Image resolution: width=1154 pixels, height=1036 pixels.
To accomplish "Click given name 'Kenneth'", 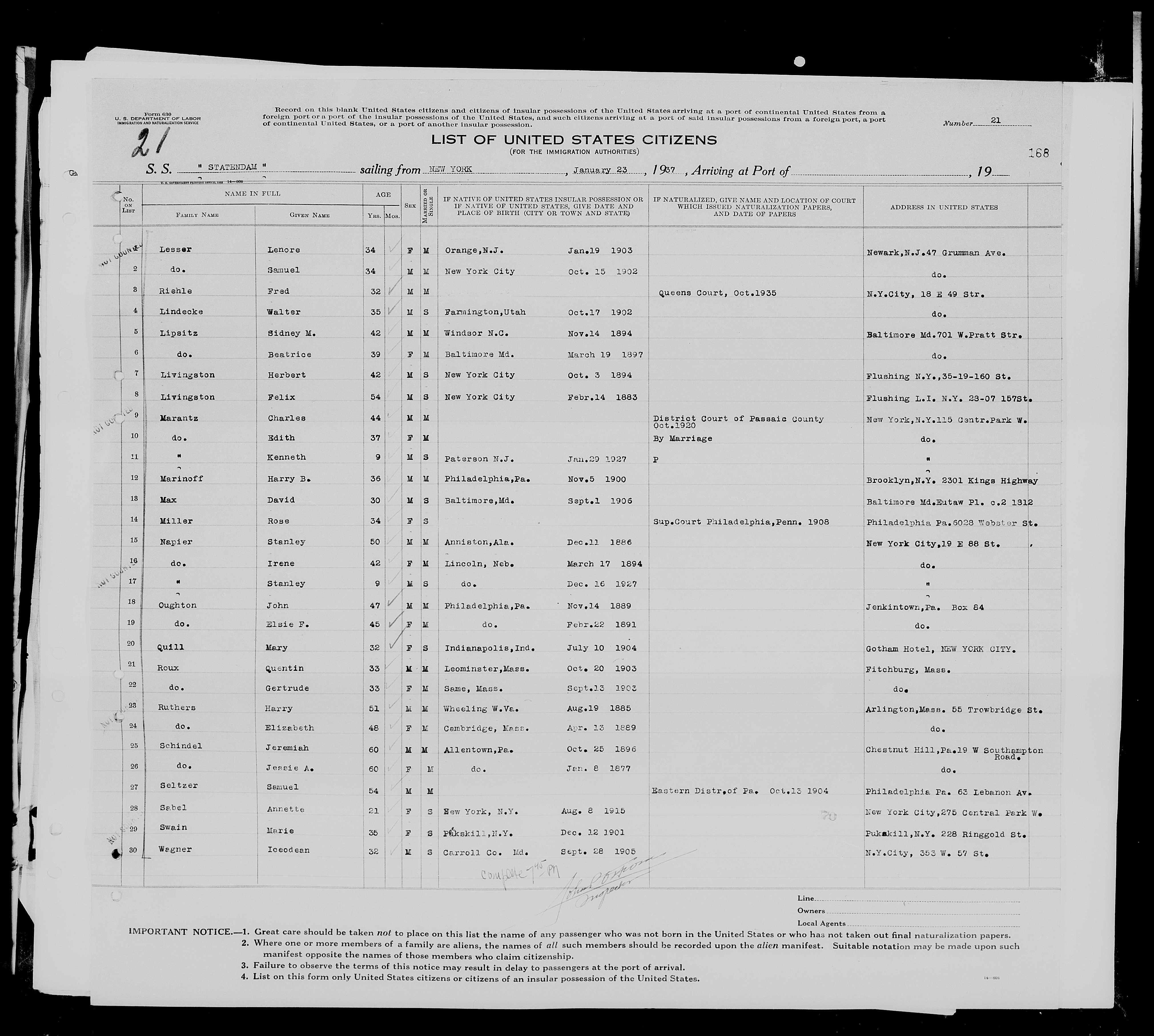I will 286,457.
